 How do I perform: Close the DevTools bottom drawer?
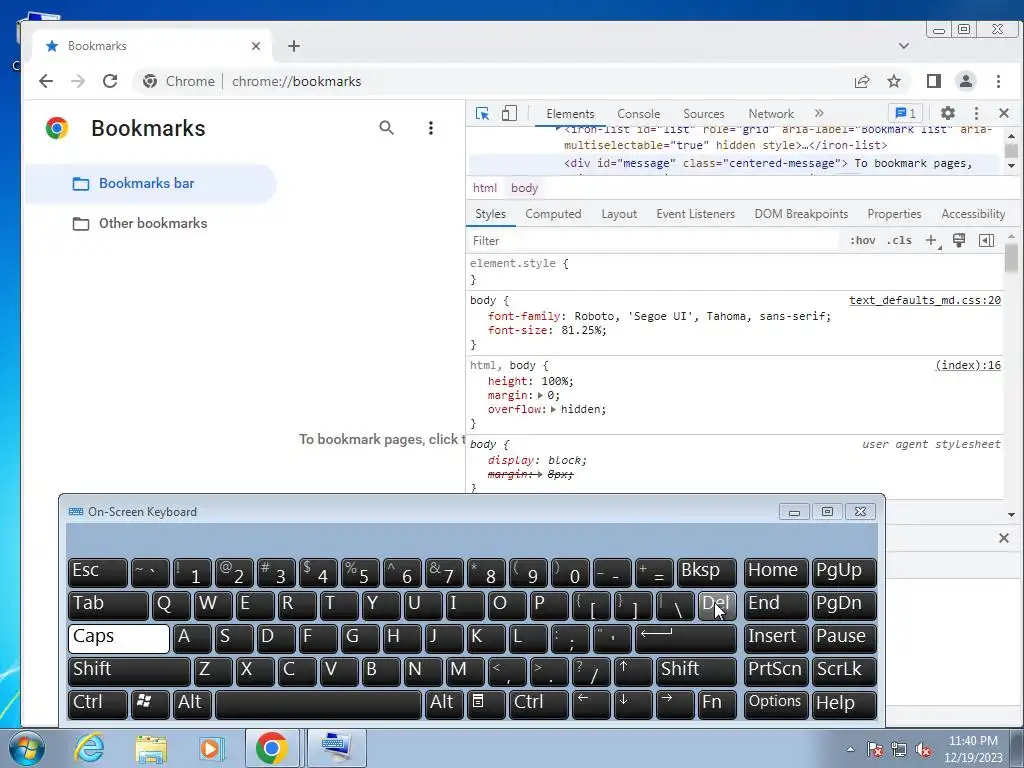click(1004, 538)
